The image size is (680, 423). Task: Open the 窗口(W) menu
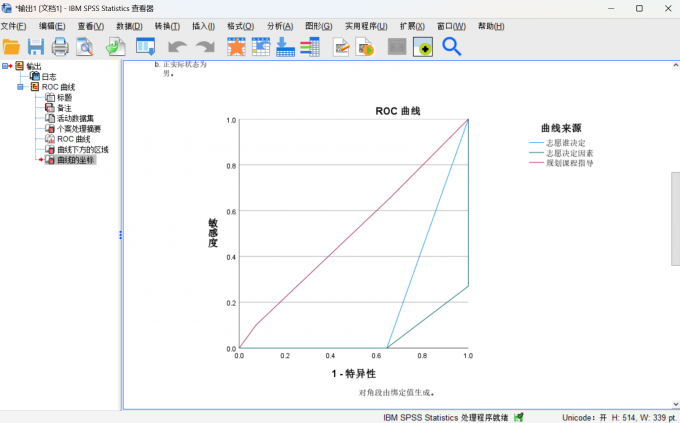point(451,26)
